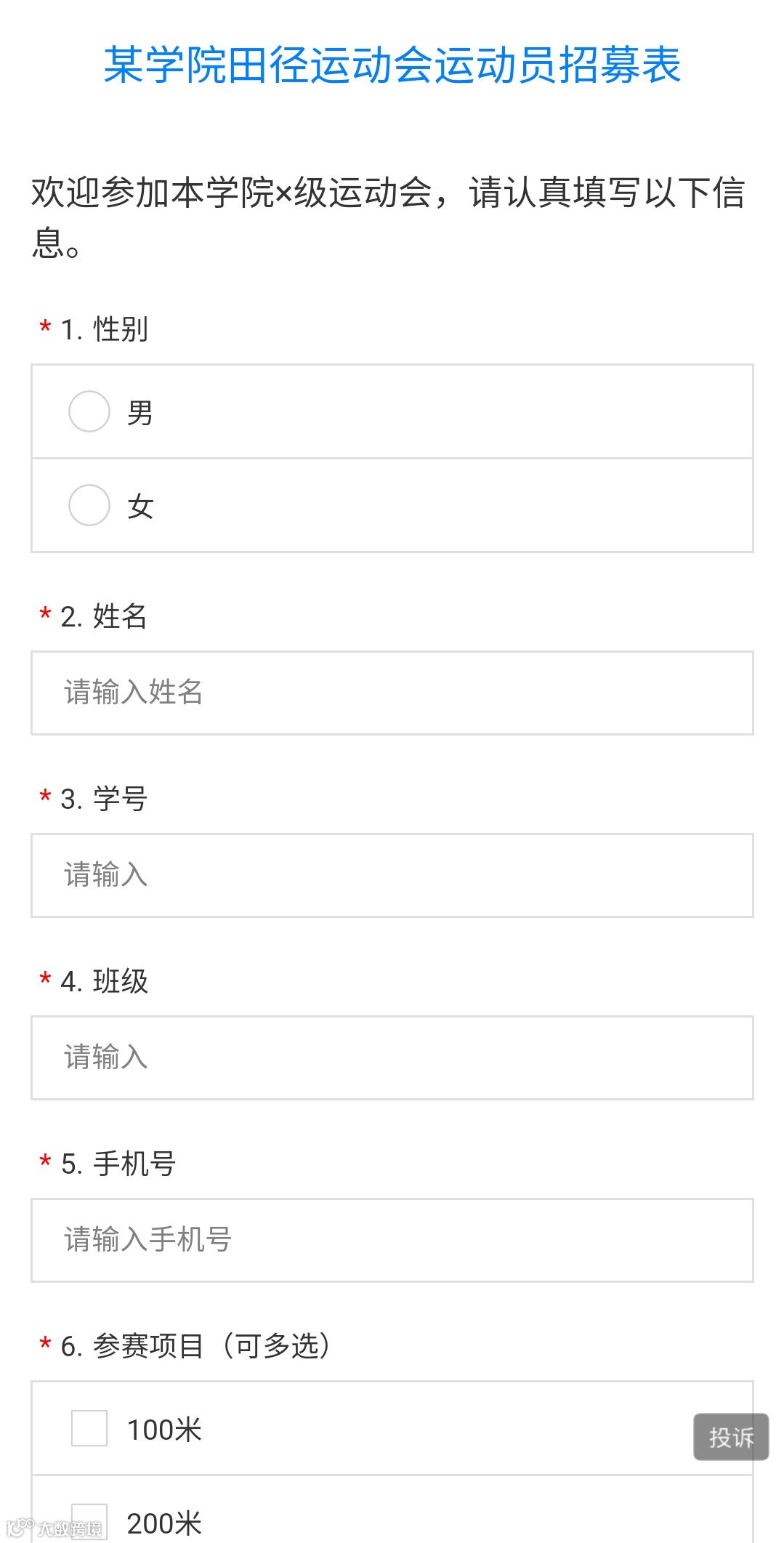
Task: Focus the 学号 input field
Action: coord(392,875)
